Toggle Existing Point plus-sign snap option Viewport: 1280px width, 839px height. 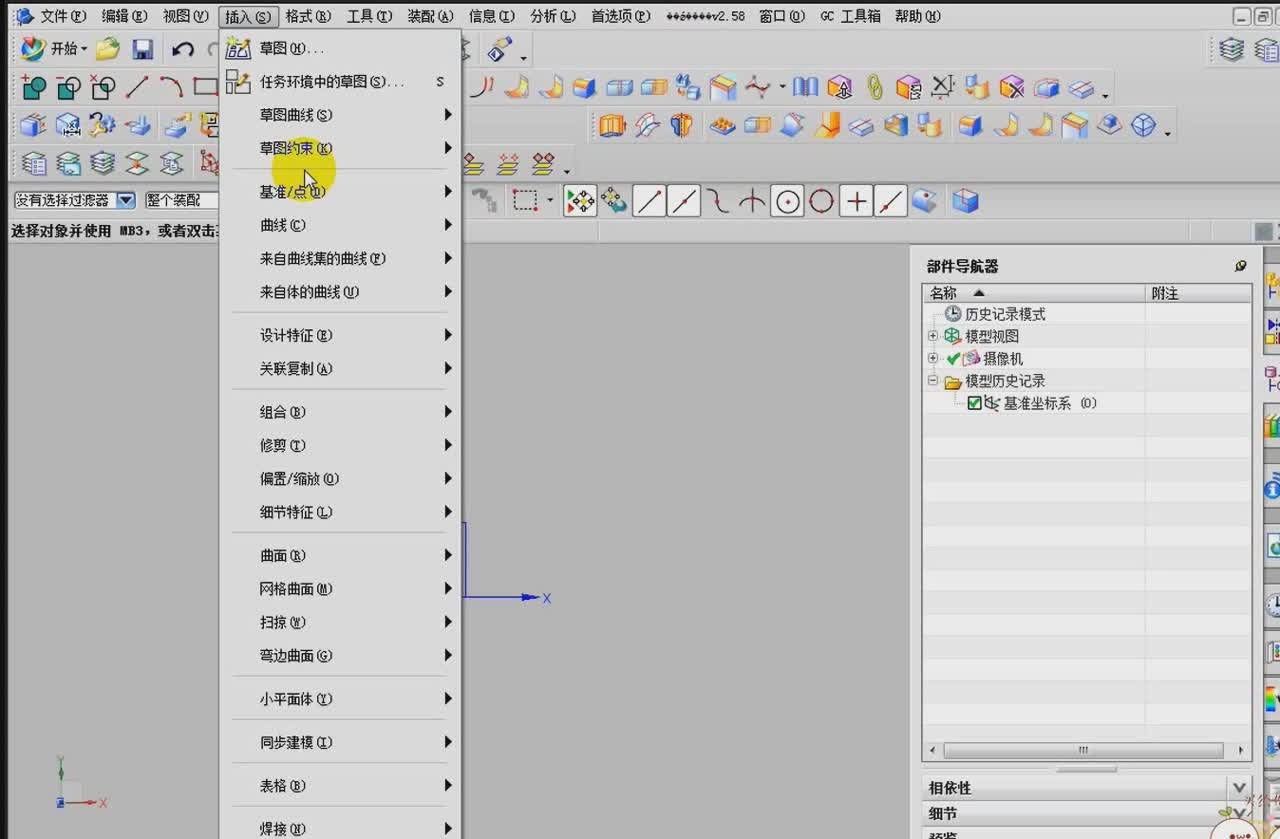coord(856,202)
